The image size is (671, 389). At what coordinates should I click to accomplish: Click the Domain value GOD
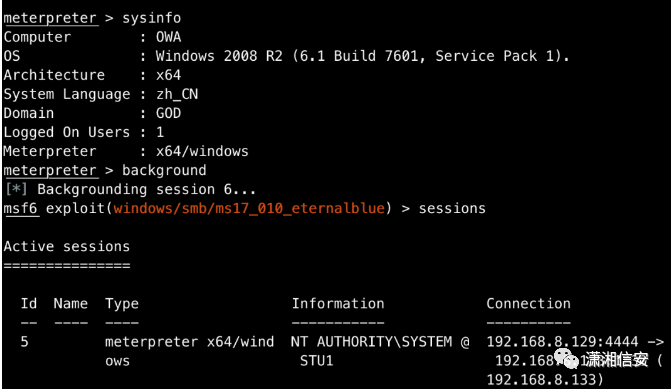pos(169,113)
